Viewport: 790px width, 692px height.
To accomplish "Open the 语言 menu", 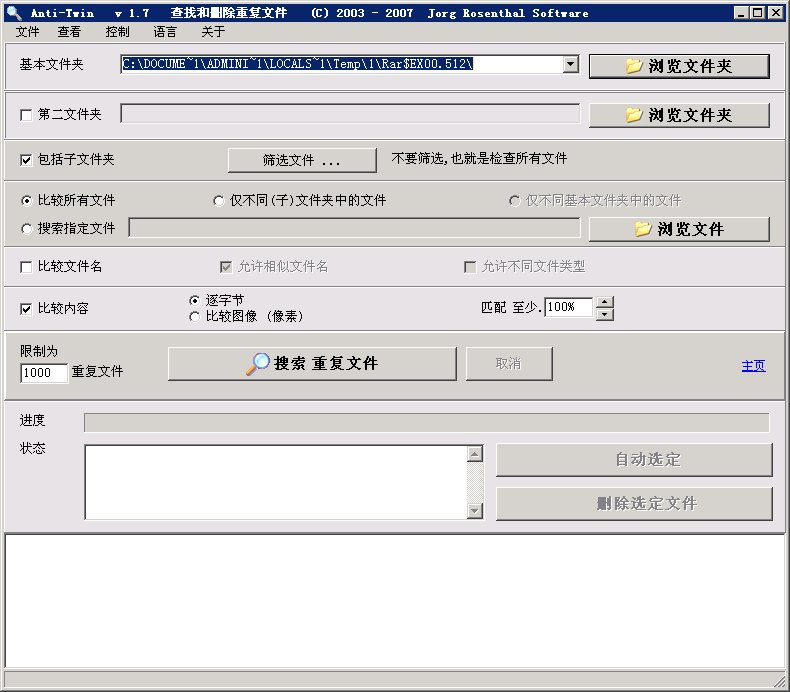I will 165,32.
